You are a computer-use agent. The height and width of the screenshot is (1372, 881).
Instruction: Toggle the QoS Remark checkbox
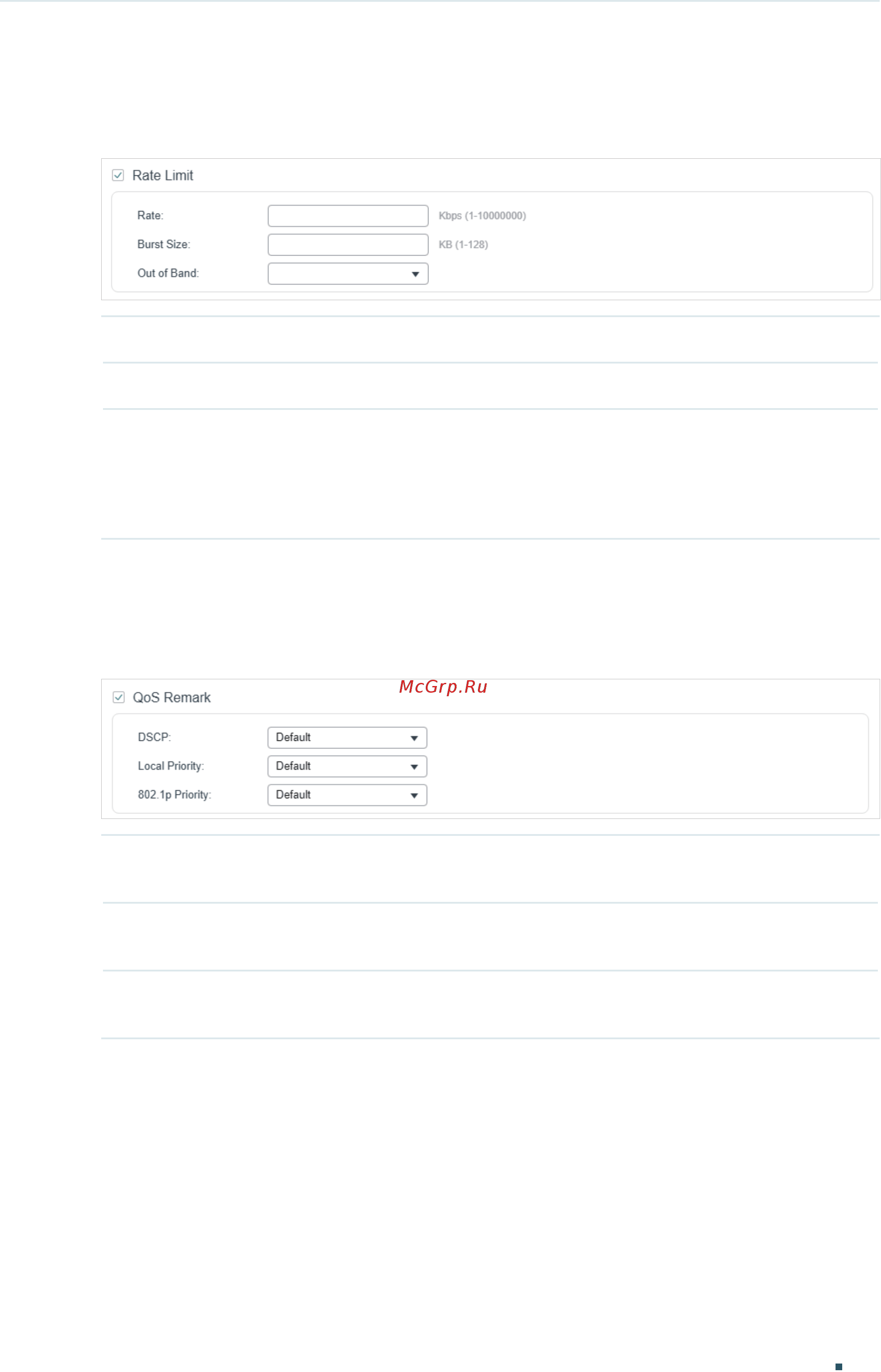(x=119, y=698)
